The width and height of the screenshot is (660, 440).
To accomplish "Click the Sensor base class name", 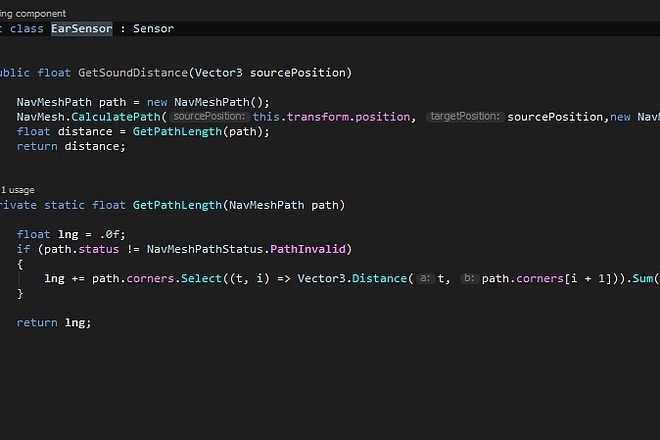I will [153, 29].
